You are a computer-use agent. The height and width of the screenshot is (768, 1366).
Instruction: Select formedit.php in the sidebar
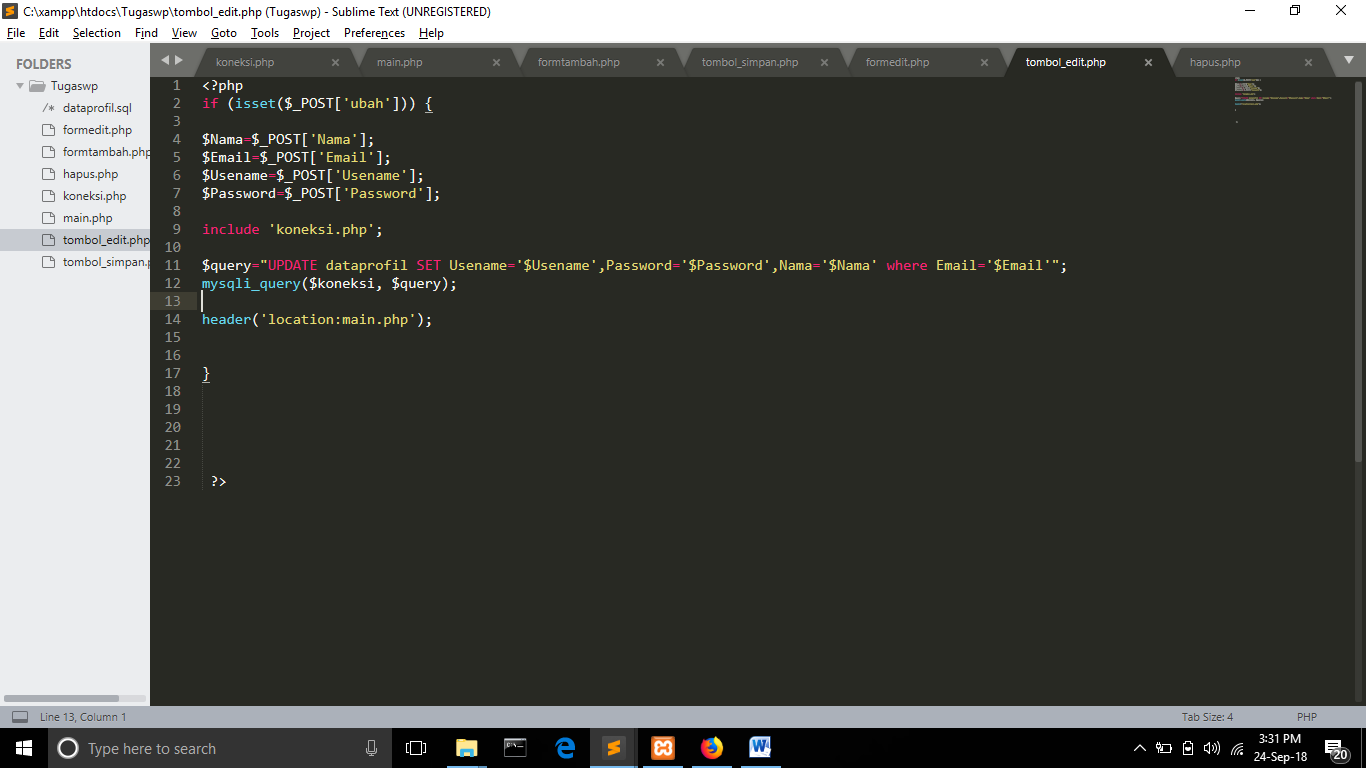[x=96, y=129]
